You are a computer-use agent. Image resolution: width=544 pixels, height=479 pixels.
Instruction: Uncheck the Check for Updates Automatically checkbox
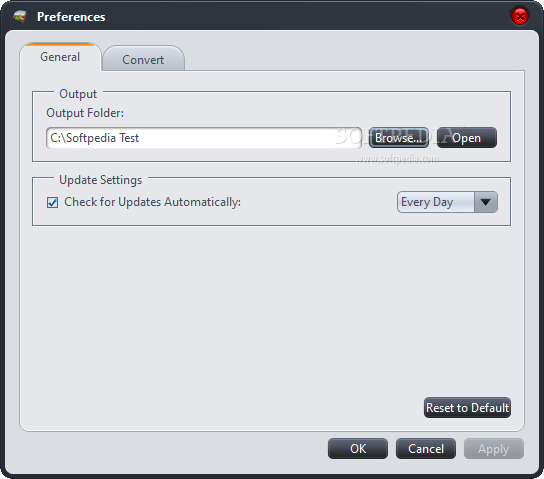(52, 202)
